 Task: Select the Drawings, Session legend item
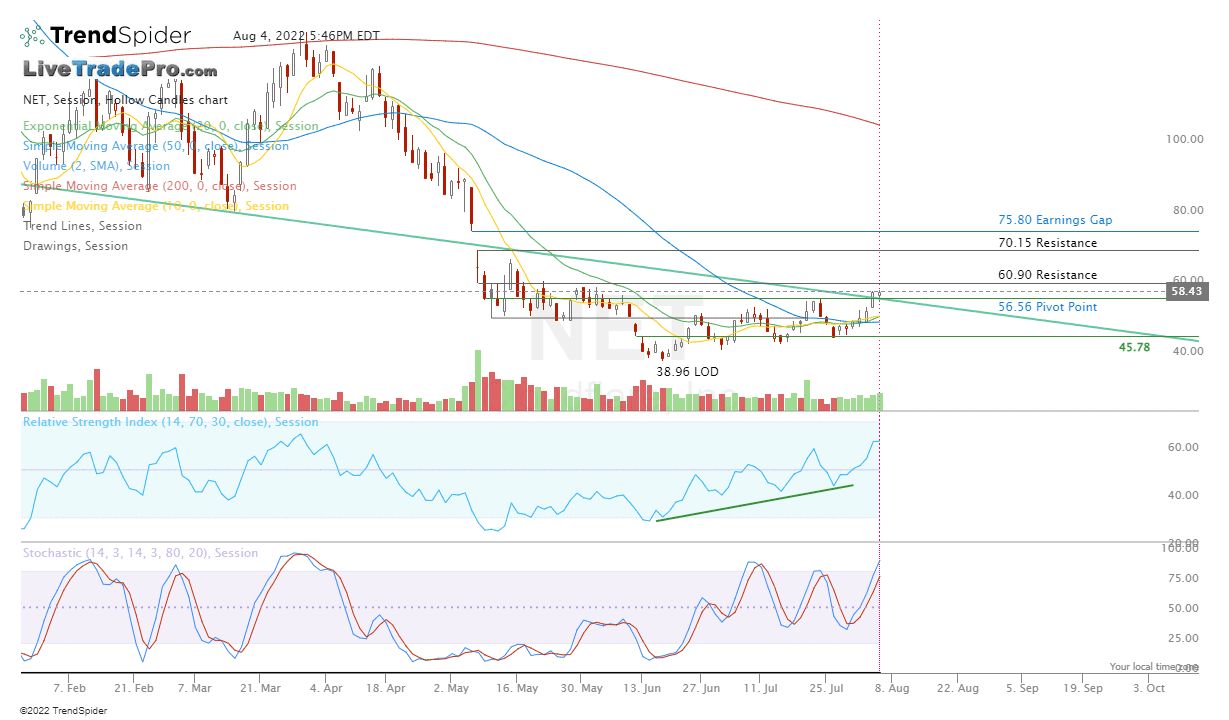pos(75,246)
